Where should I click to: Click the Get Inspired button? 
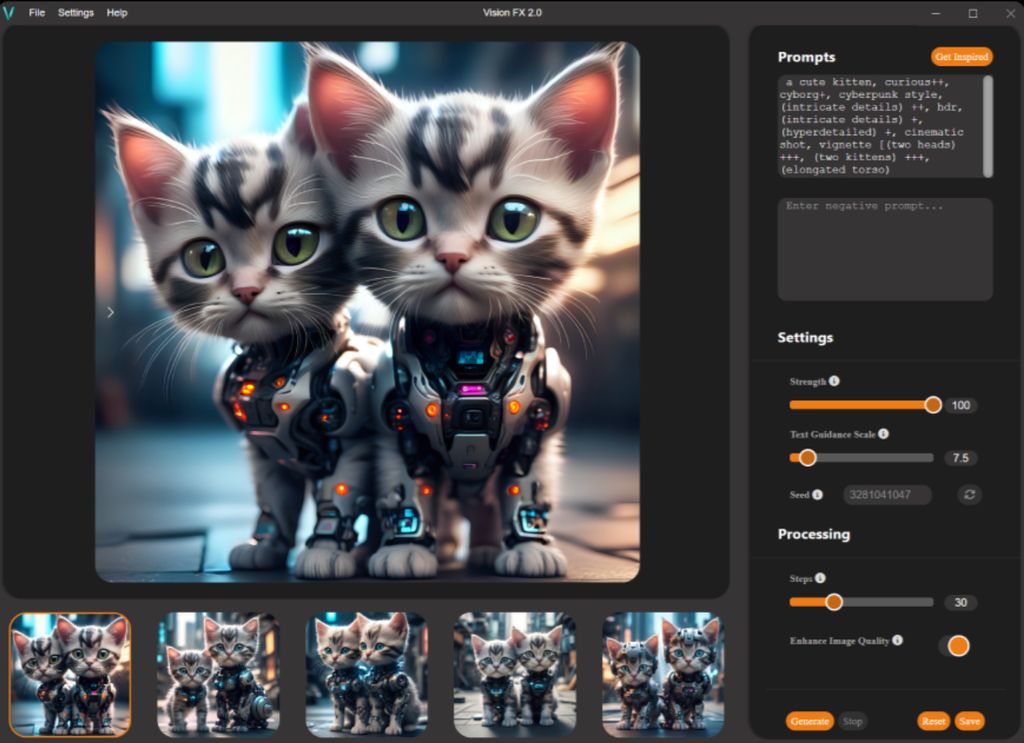(961, 57)
